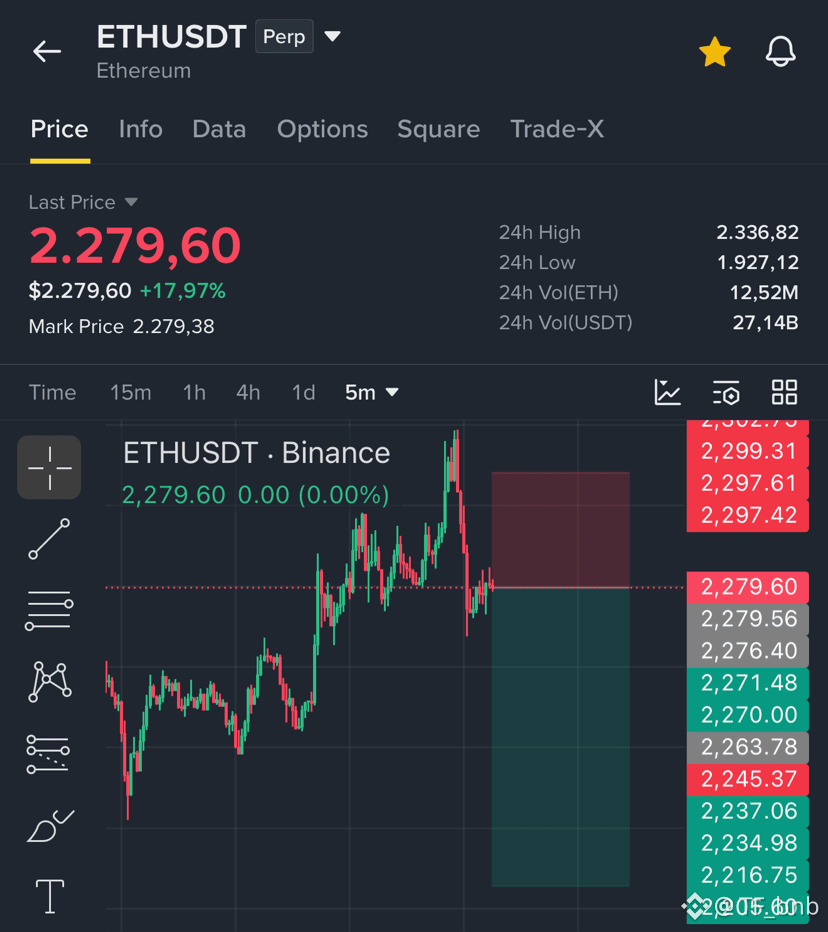828x932 pixels.
Task: Select the 4h interval
Action: 248,392
